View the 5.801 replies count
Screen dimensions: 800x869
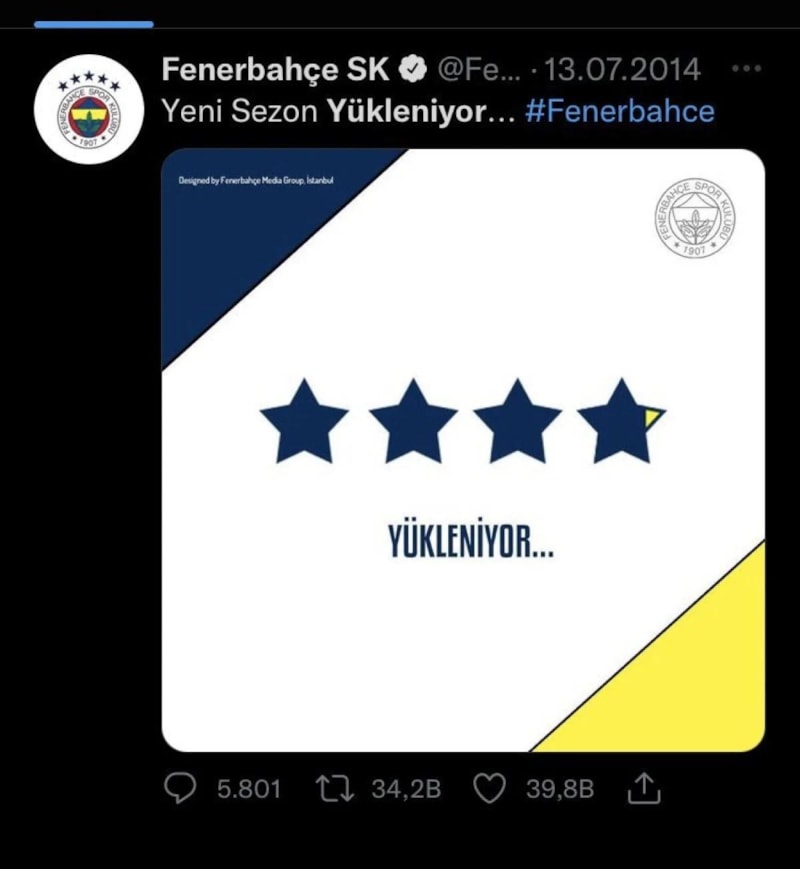click(249, 789)
